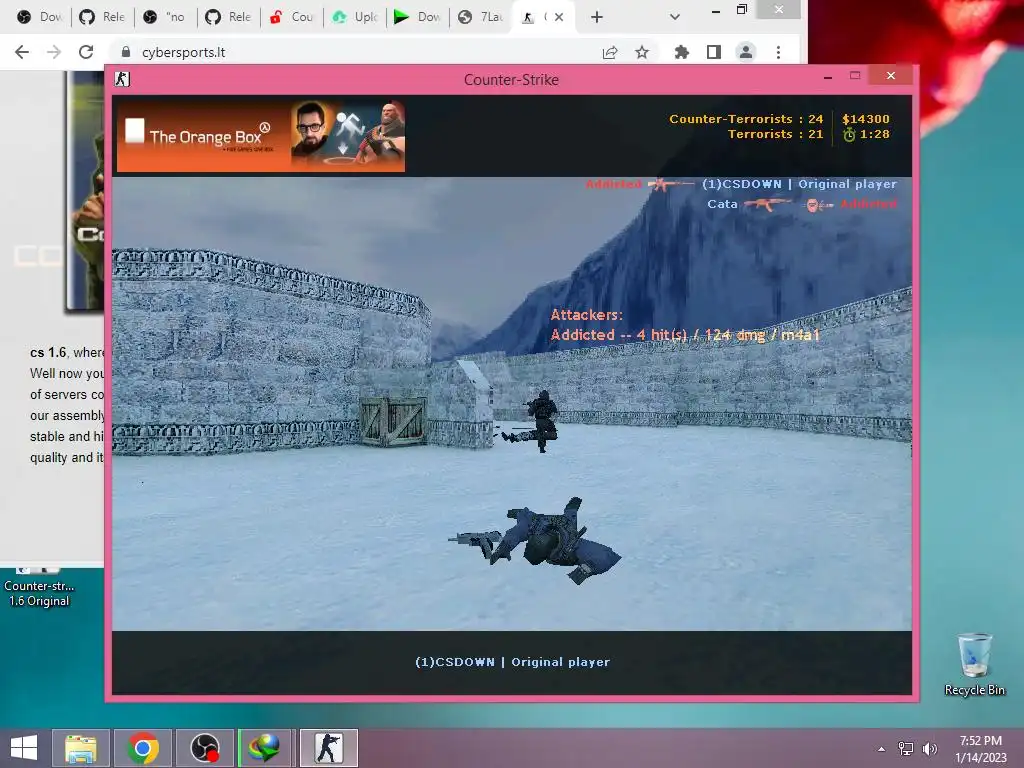Go back in Chrome
Screen dimensions: 1024x768
(22, 52)
